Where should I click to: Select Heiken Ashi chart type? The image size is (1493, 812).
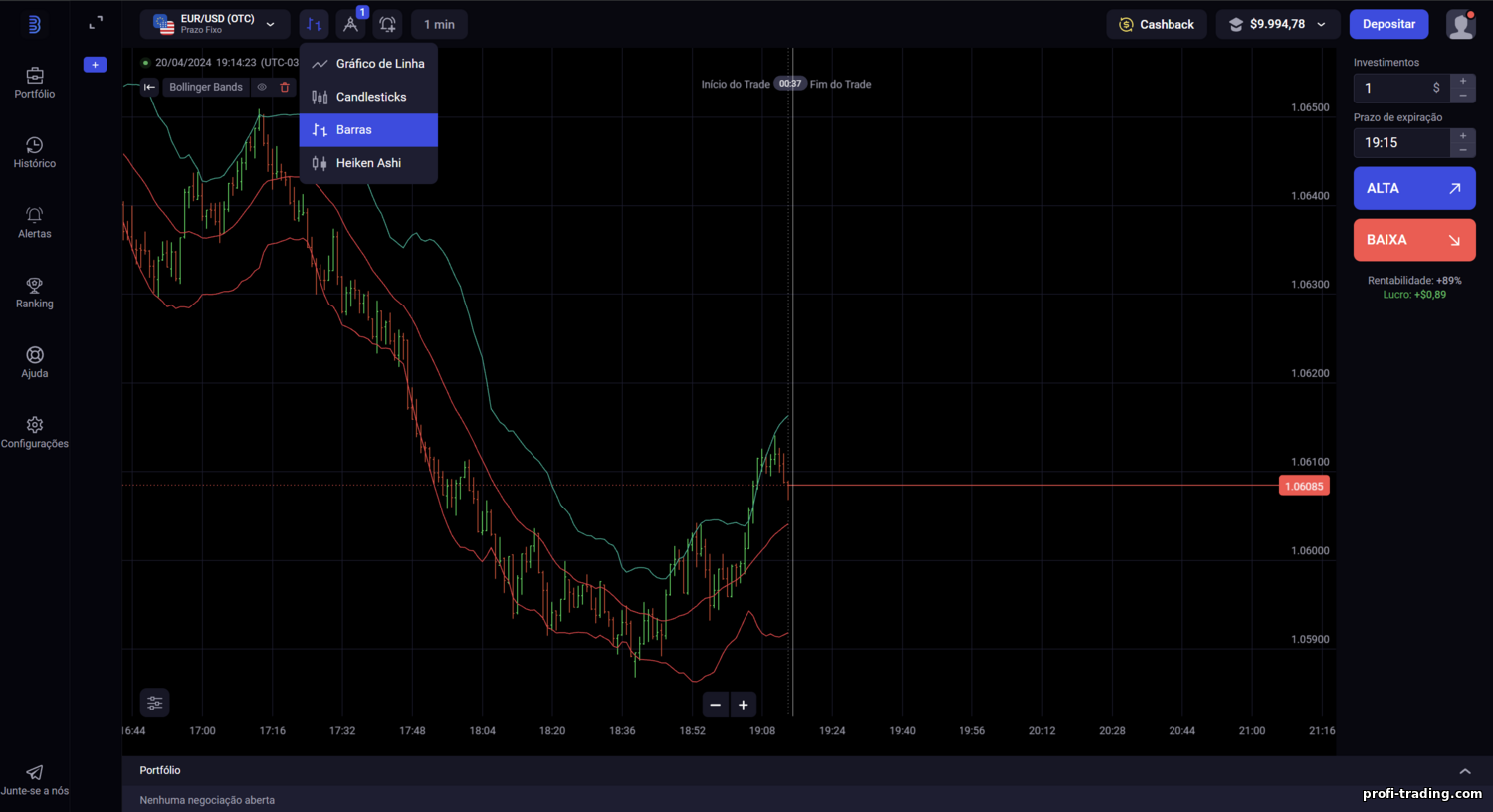[368, 163]
